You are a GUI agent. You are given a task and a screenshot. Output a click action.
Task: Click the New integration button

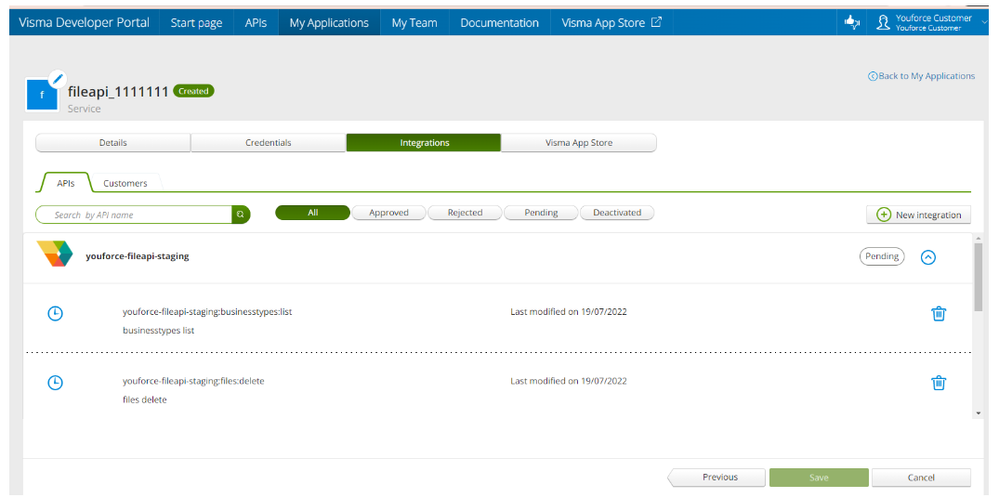click(919, 215)
